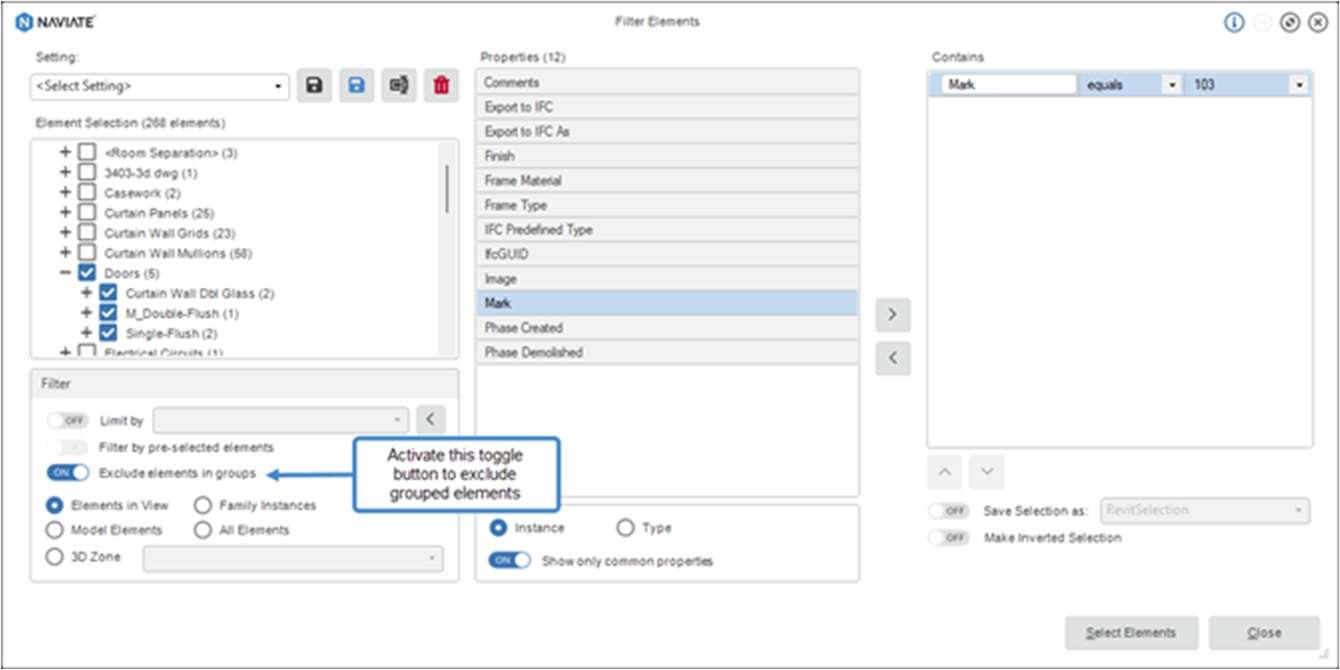Image resolution: width=1340 pixels, height=670 pixels.
Task: Click the restore window icon in the title bar
Action: [x=1290, y=22]
